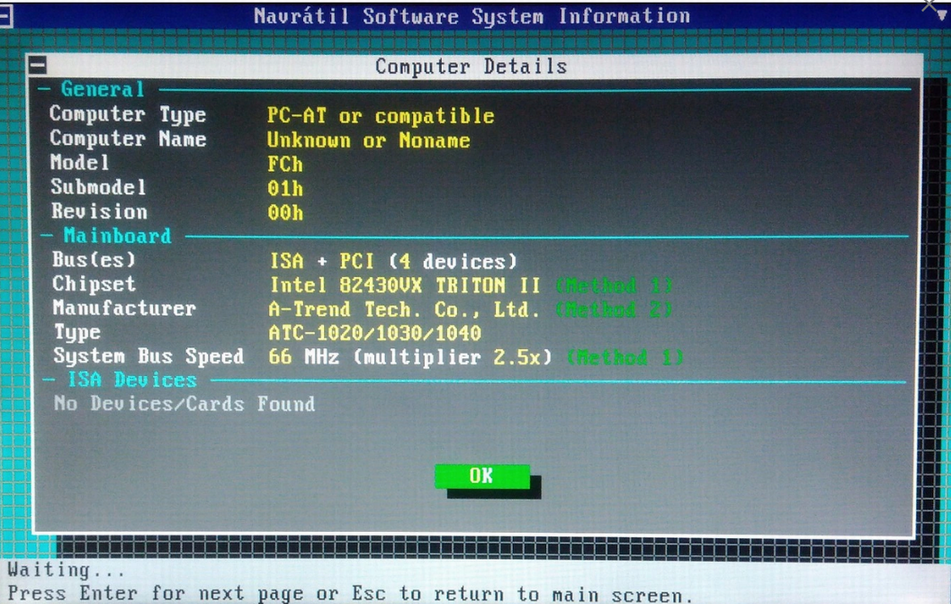This screenshot has width=951, height=604.
Task: Click the System Bus Speed label
Action: [149, 356]
